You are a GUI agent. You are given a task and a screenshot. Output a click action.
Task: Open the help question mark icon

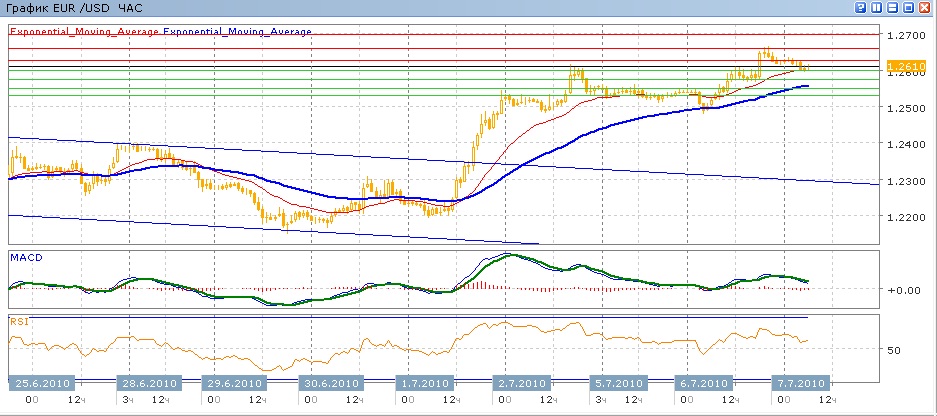(860, 7)
